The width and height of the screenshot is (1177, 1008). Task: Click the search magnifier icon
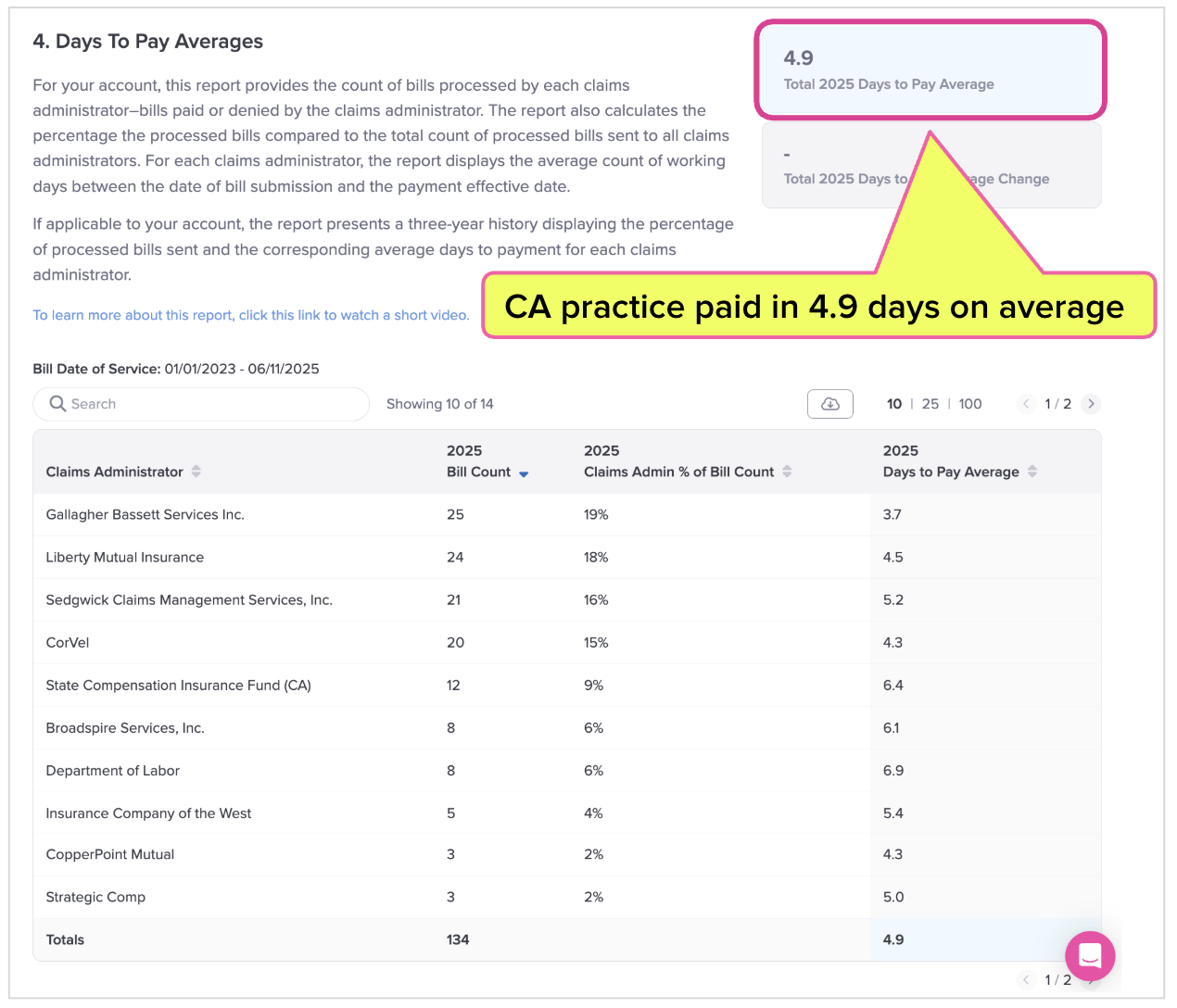[57, 404]
